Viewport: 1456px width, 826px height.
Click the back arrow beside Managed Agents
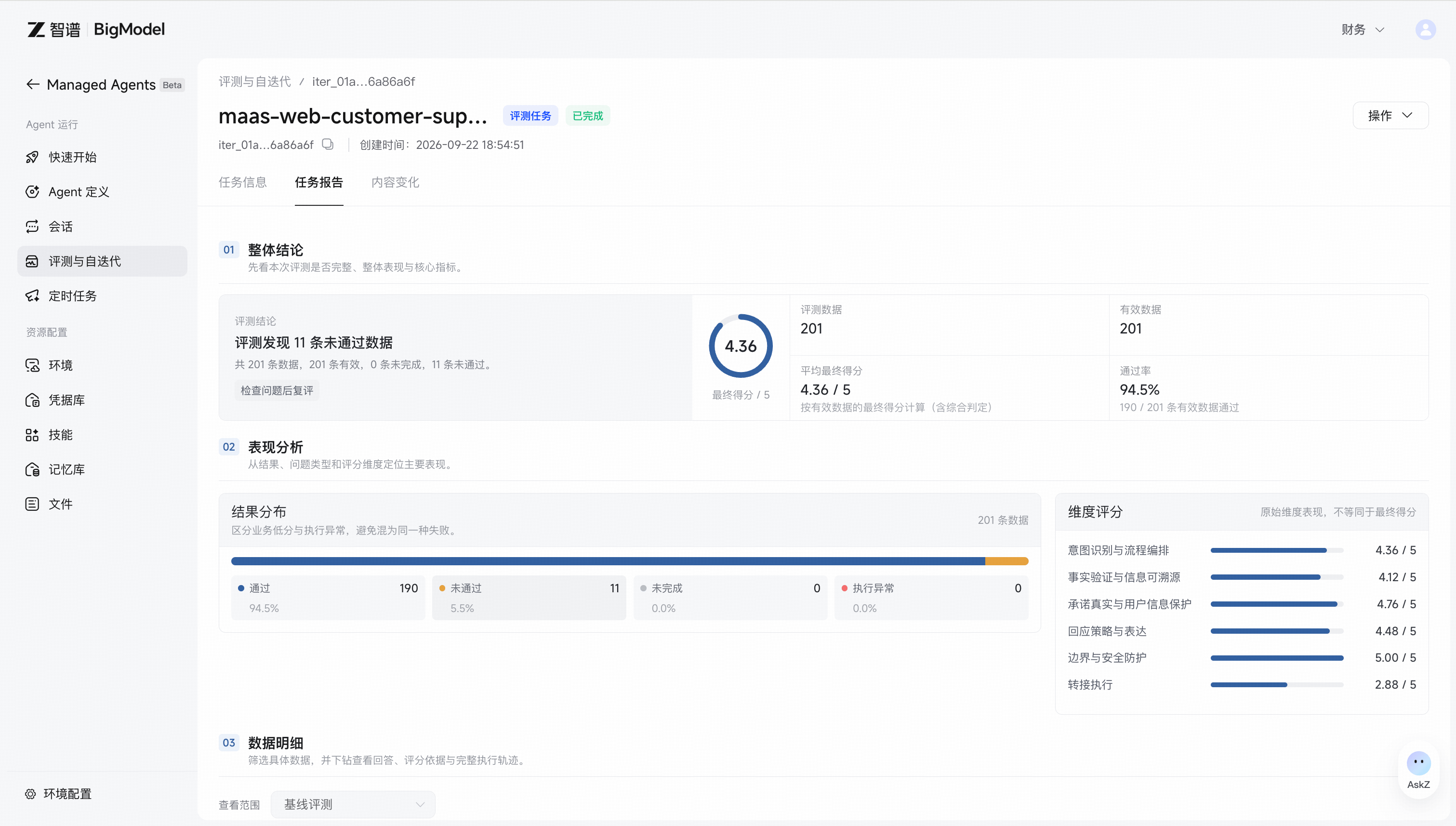(x=33, y=84)
